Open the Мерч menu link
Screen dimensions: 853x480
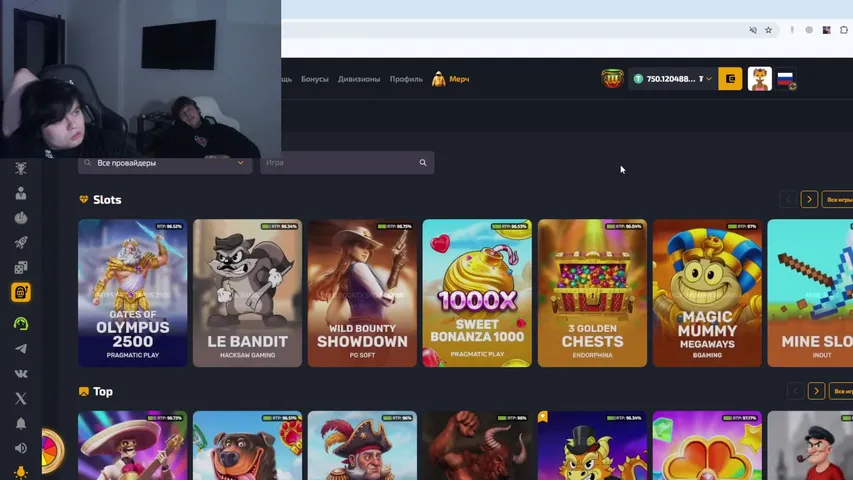[459, 79]
